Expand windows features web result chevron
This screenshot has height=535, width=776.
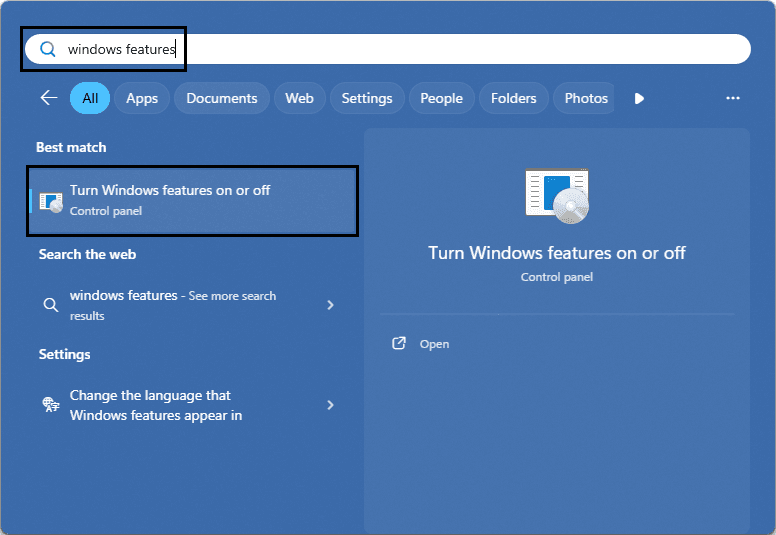[x=330, y=305]
